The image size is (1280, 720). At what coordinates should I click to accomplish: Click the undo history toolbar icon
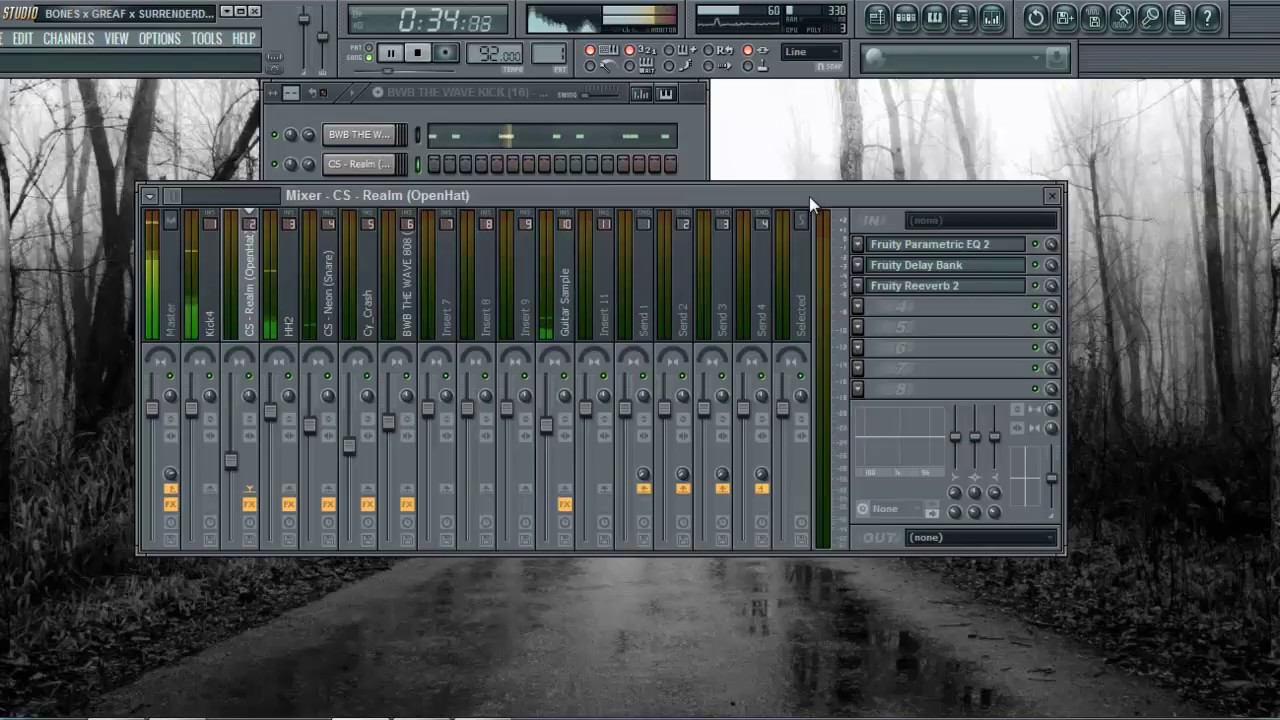click(x=1036, y=17)
